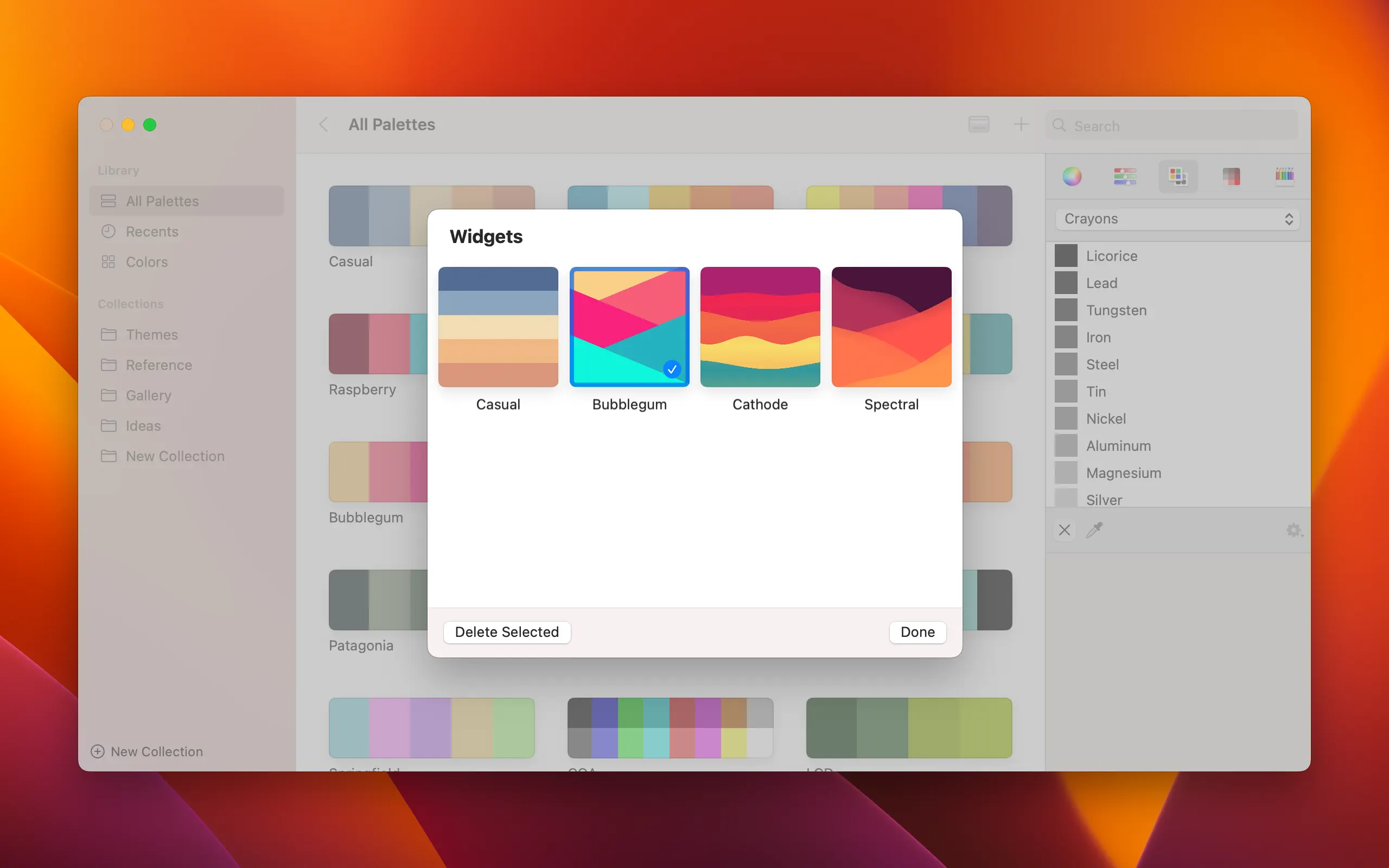The image size is (1389, 868).
Task: Open the image palettes picker tab
Action: coord(1231,176)
